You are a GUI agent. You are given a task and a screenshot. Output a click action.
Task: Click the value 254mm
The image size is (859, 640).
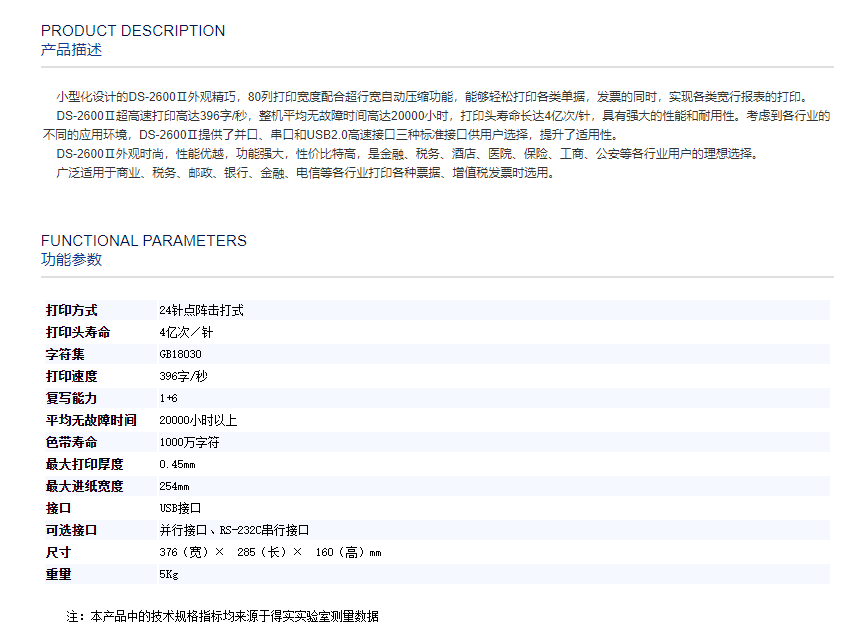click(x=174, y=486)
